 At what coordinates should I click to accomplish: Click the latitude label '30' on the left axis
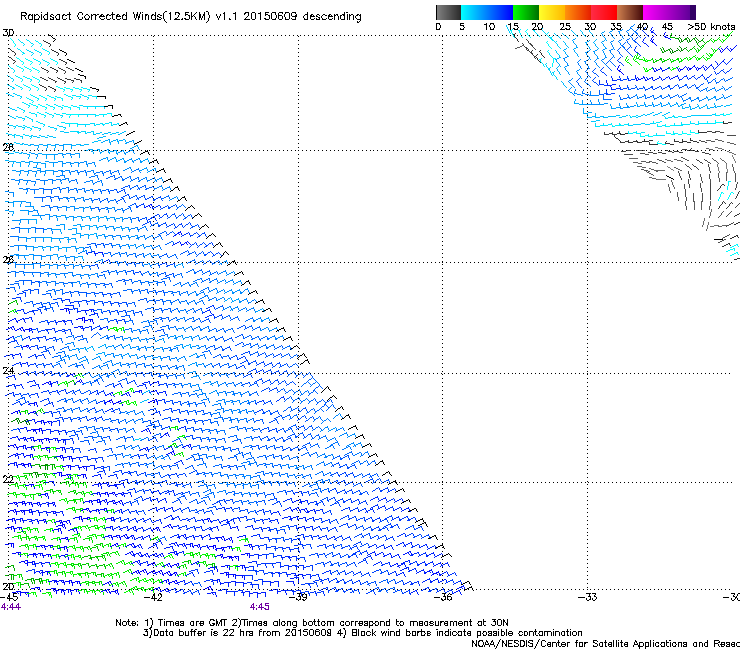click(8, 33)
